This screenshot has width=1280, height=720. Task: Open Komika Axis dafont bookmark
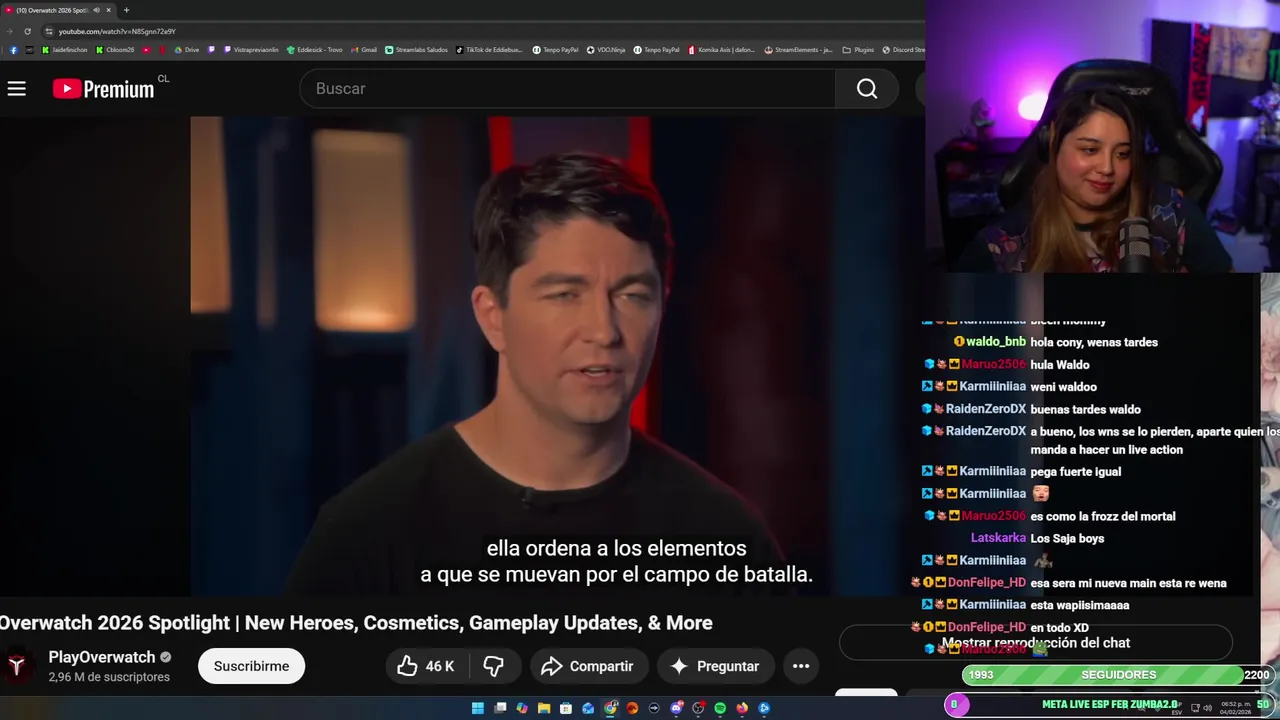click(721, 49)
